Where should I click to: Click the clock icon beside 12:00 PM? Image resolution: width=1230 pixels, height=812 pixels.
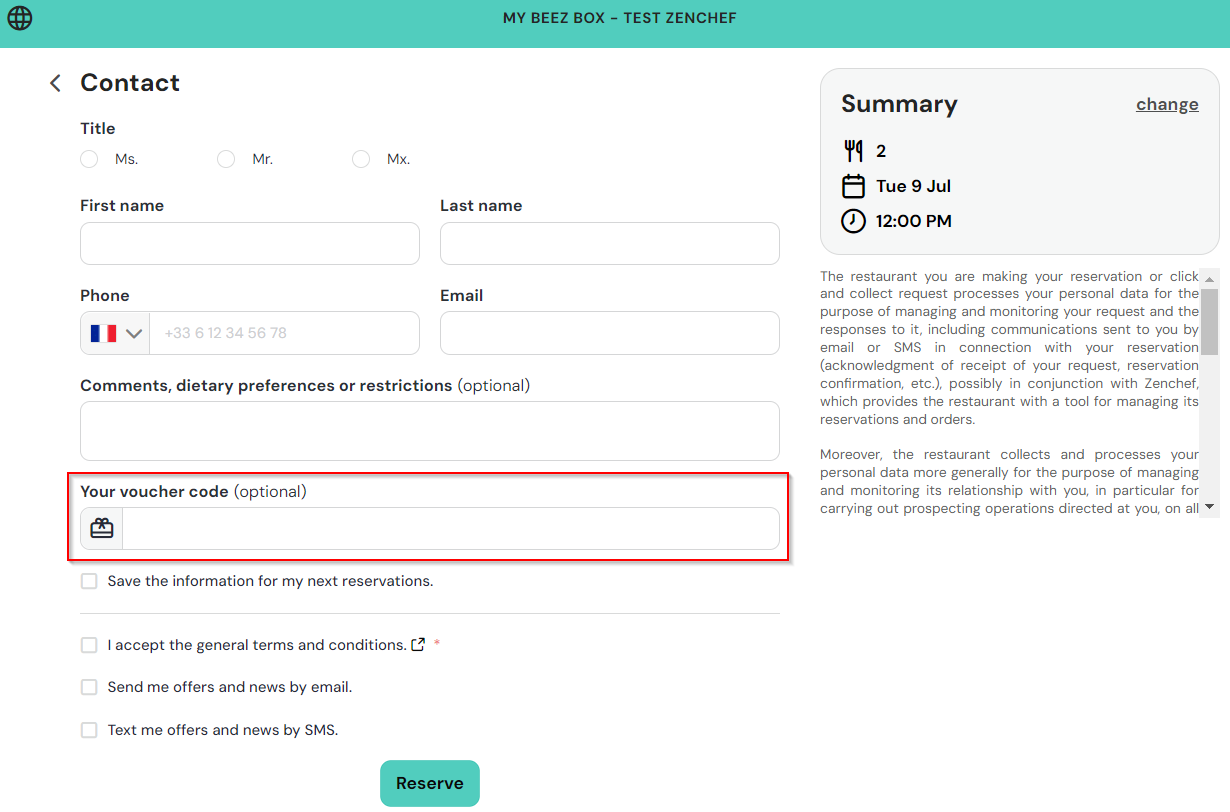(x=853, y=221)
